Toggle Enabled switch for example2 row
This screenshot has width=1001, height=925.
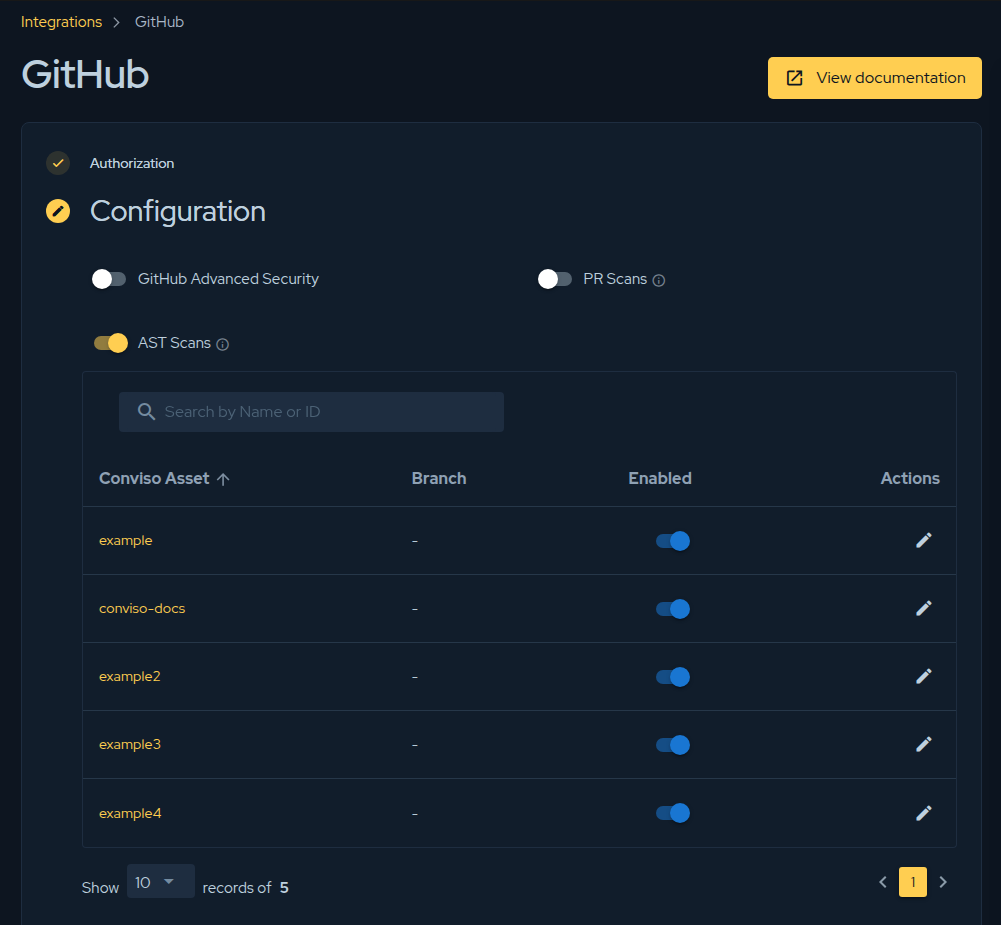click(673, 677)
